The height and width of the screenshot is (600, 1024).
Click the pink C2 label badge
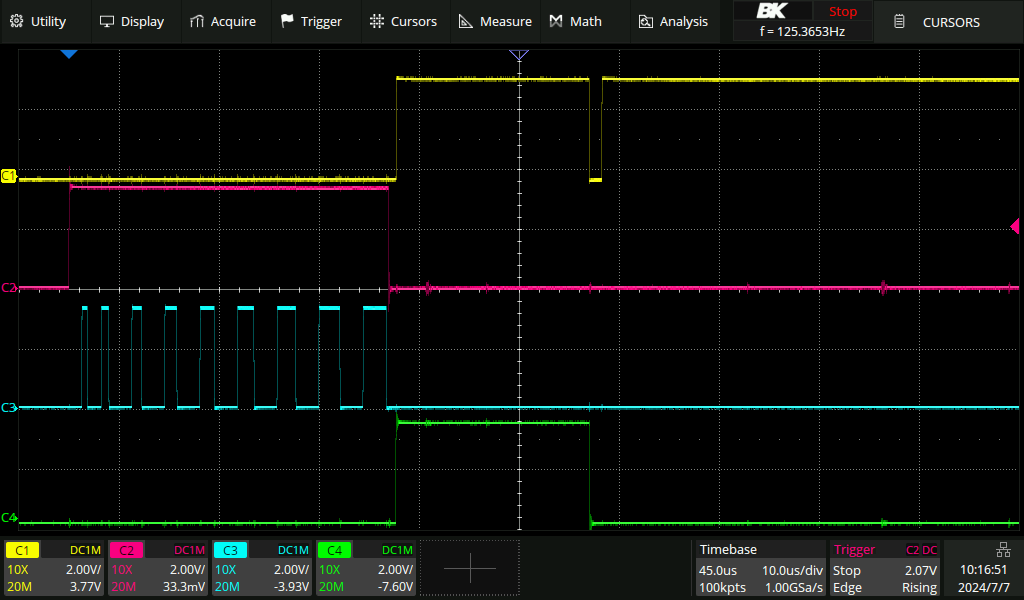tap(126, 550)
